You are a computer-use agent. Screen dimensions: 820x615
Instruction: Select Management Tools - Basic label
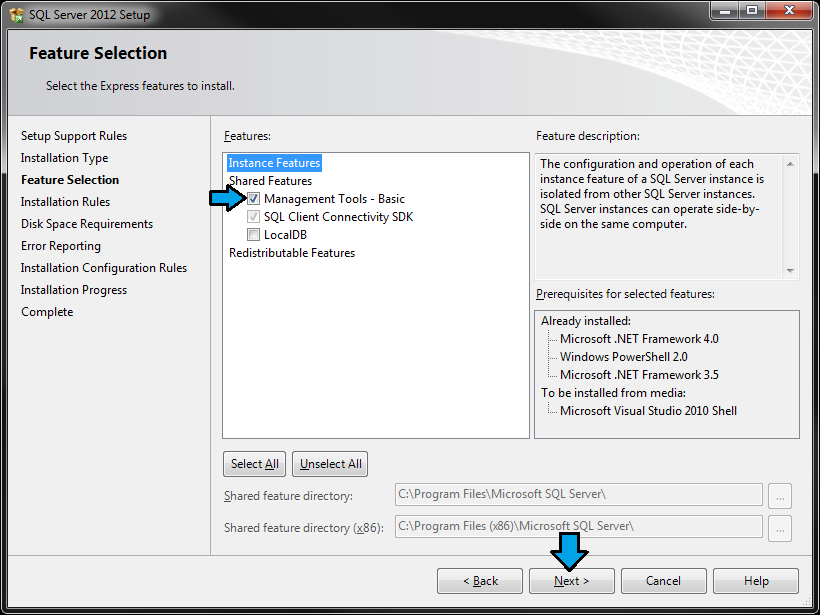(334, 199)
